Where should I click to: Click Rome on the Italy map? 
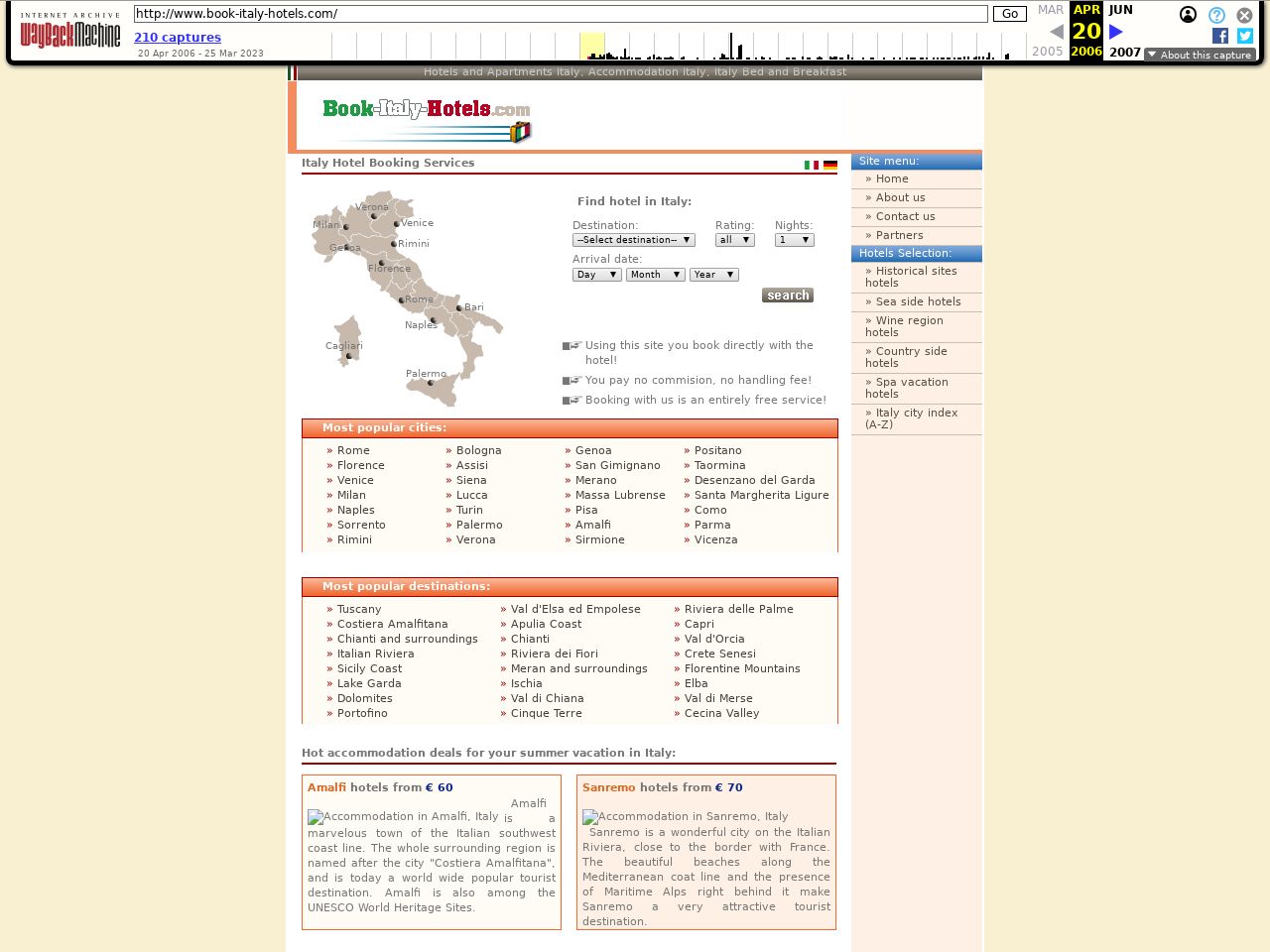tap(402, 299)
